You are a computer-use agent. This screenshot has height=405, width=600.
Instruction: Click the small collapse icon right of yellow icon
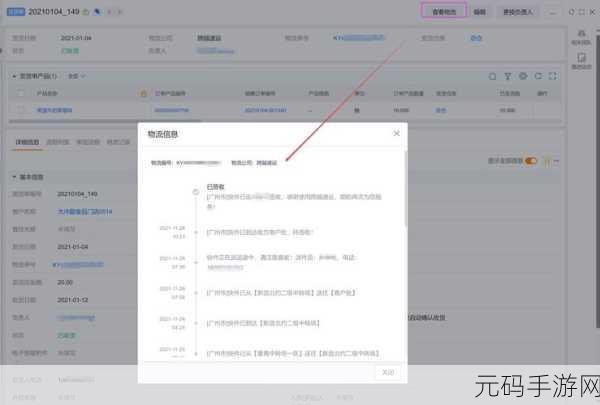click(x=556, y=162)
